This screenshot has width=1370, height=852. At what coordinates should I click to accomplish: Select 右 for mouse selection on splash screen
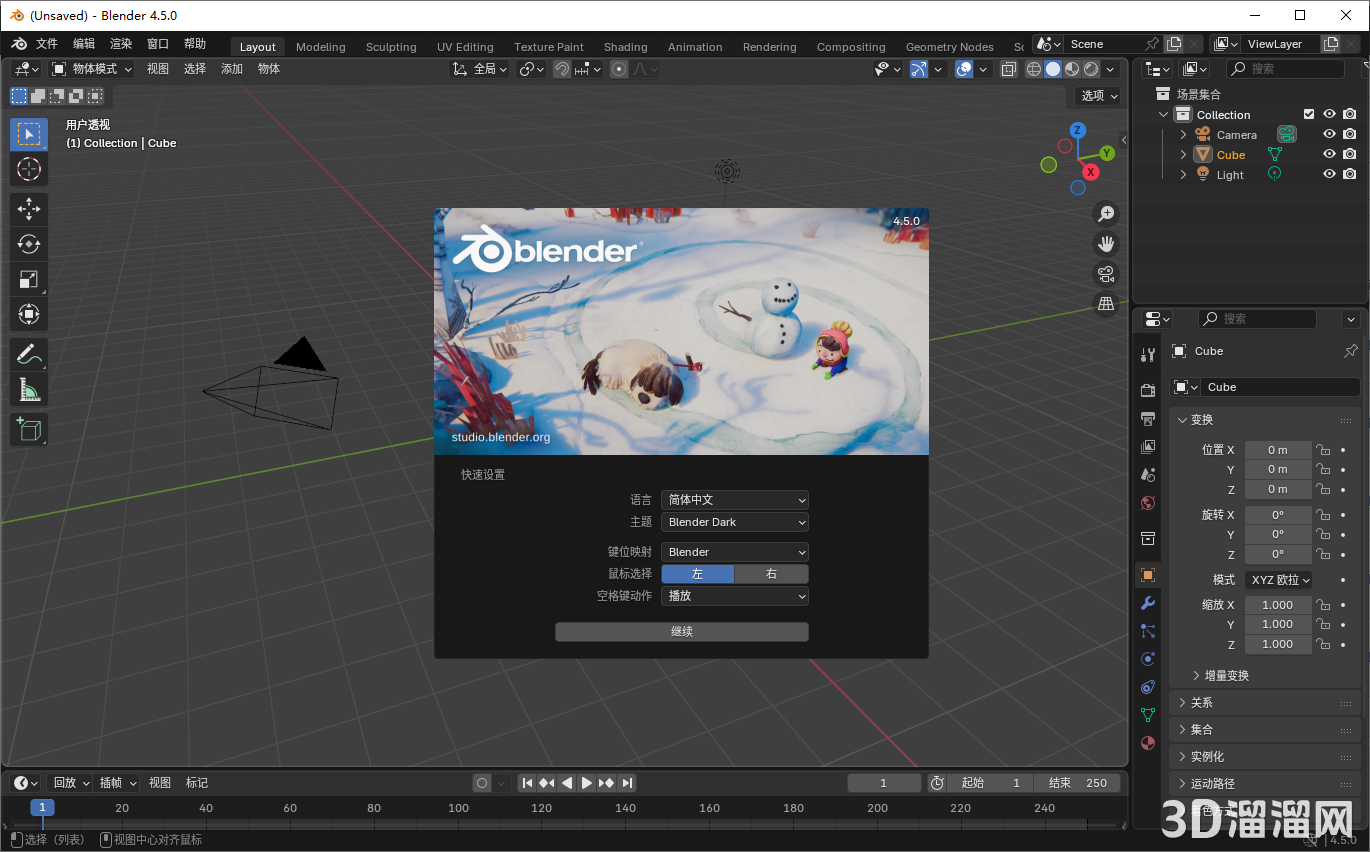[771, 574]
